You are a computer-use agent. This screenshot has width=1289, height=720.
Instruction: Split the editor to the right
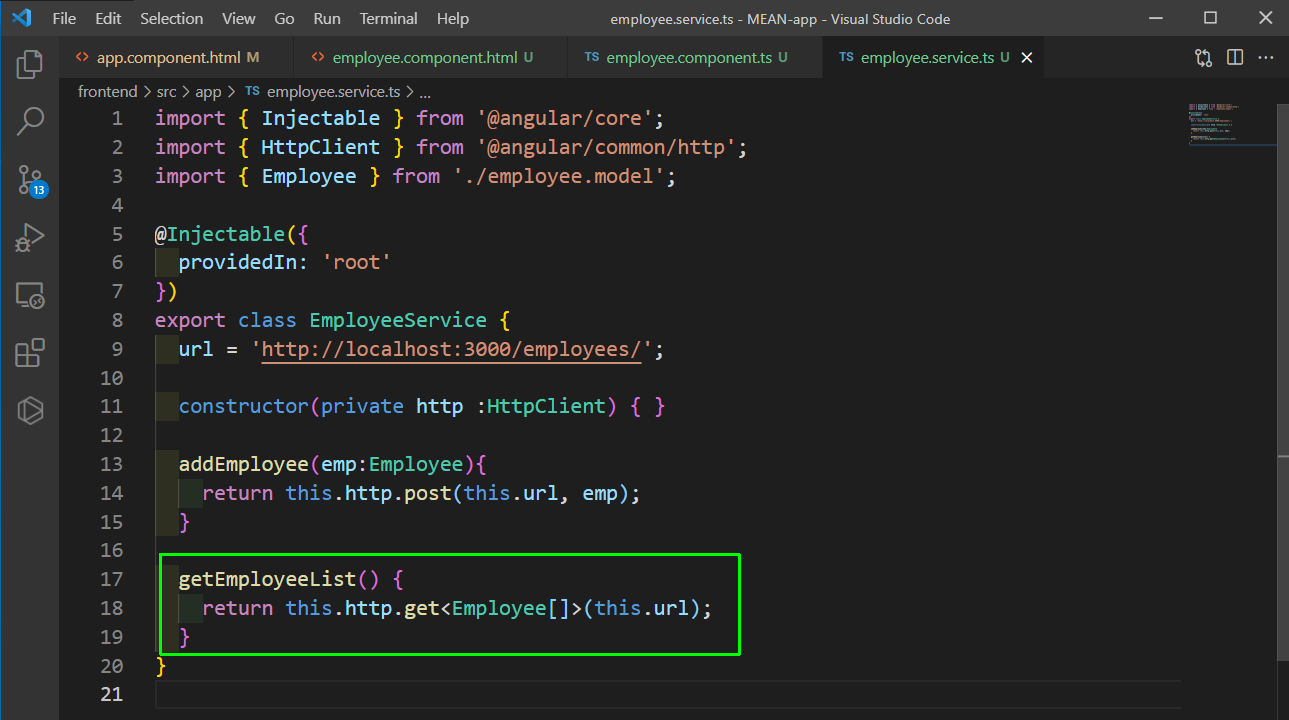click(1235, 58)
